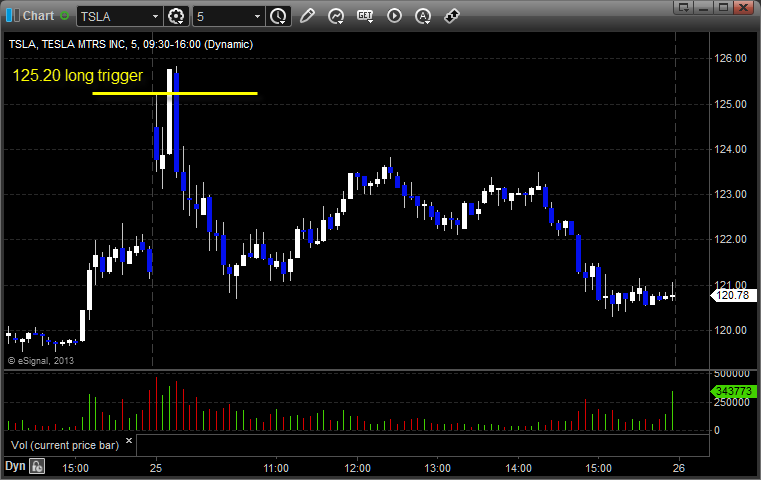Click the 500000 volume axis label
The width and height of the screenshot is (761, 480).
(x=731, y=374)
